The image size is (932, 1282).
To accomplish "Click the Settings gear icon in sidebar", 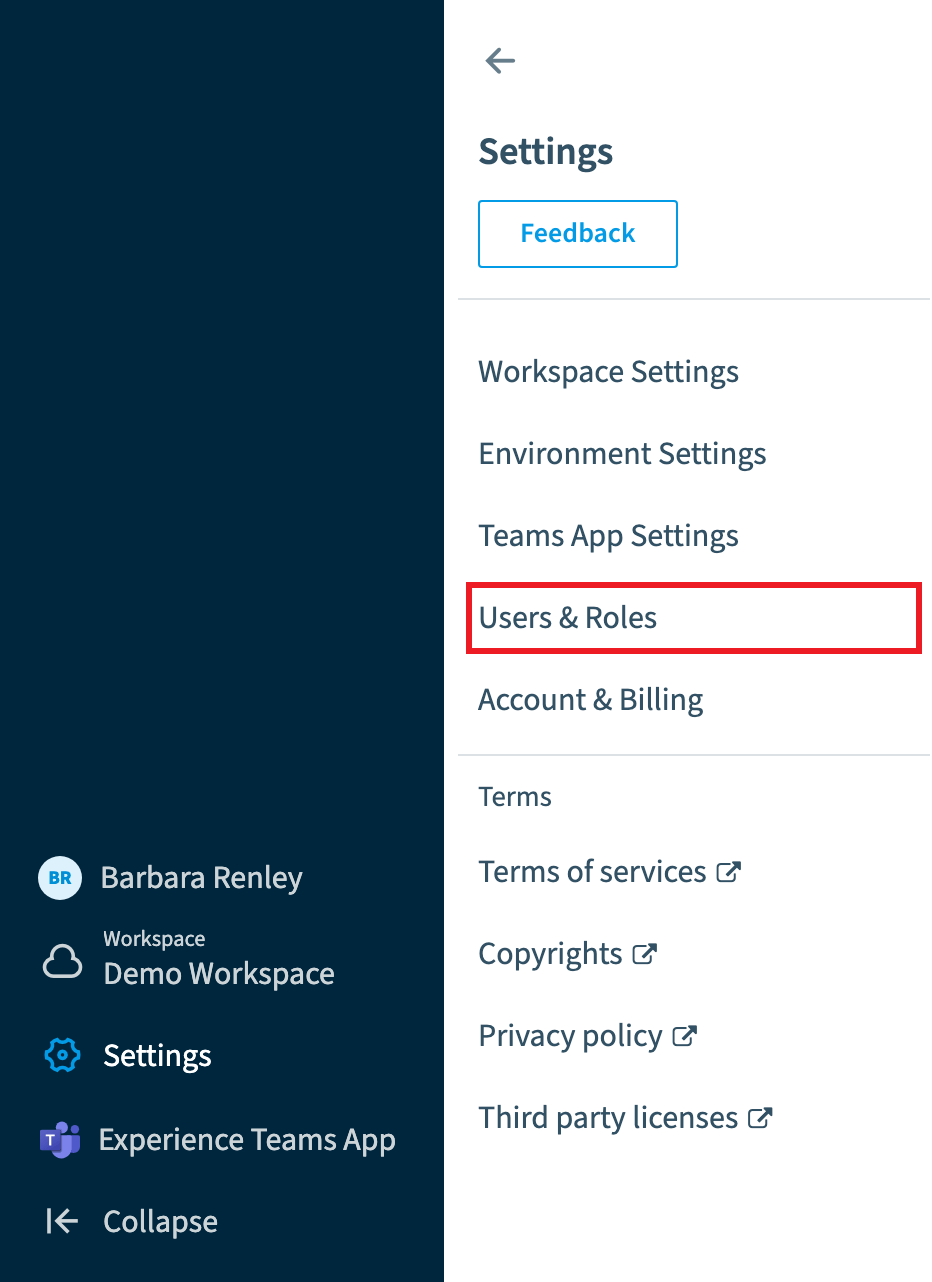I will click(62, 1056).
